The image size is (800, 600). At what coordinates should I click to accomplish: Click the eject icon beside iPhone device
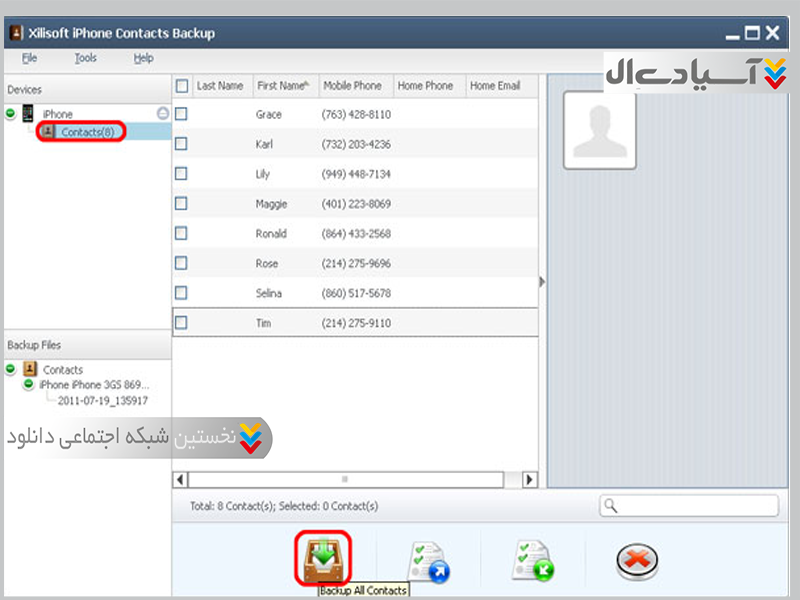coord(163,113)
